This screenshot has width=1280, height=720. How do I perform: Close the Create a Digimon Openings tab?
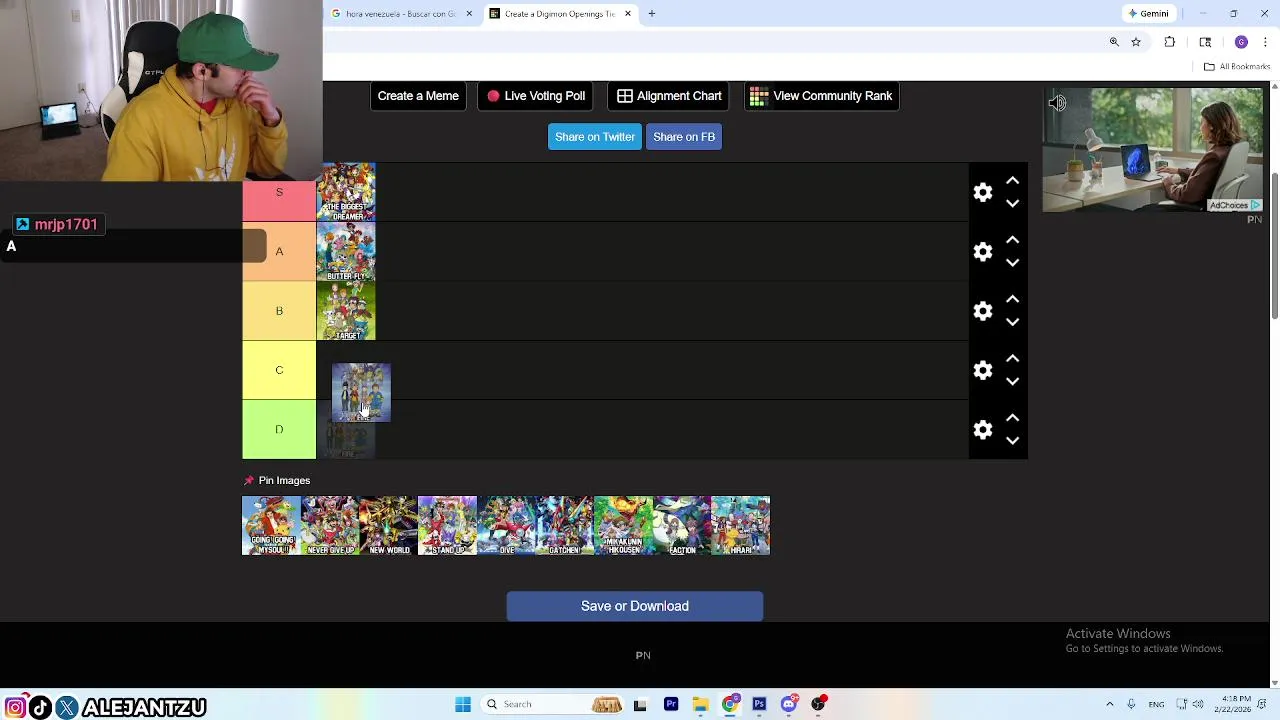coord(628,14)
